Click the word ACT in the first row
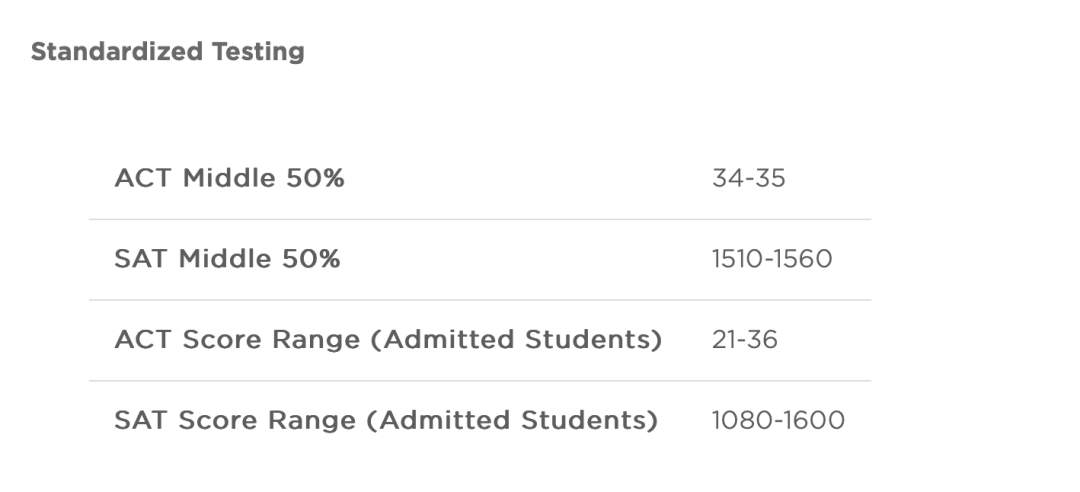Image resolution: width=1080 pixels, height=492 pixels. point(143,178)
